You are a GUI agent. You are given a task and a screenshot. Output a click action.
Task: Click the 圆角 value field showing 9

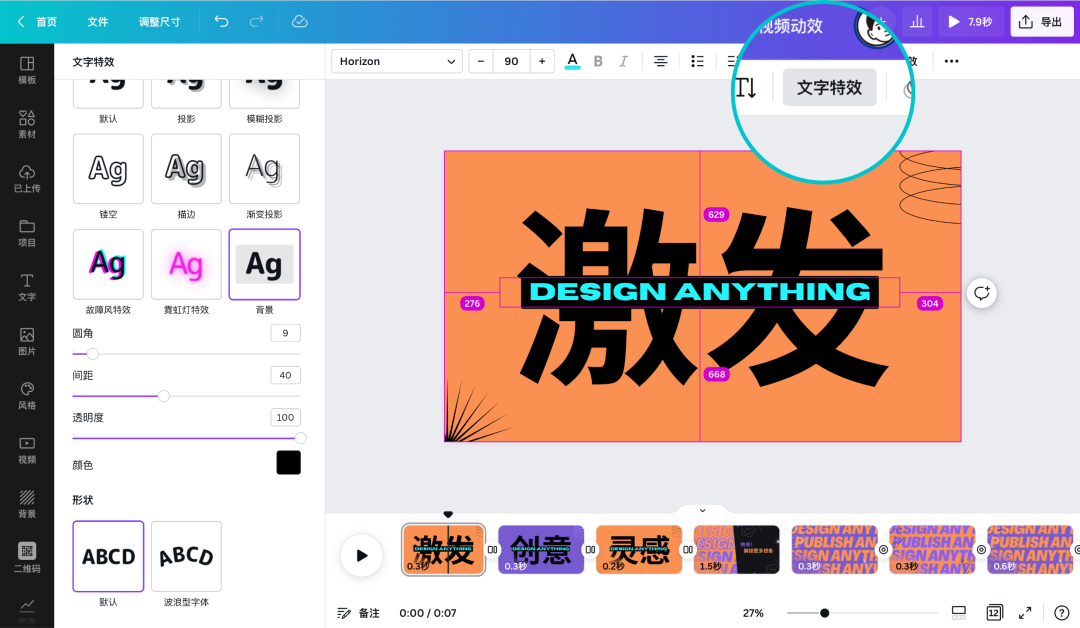click(x=285, y=333)
